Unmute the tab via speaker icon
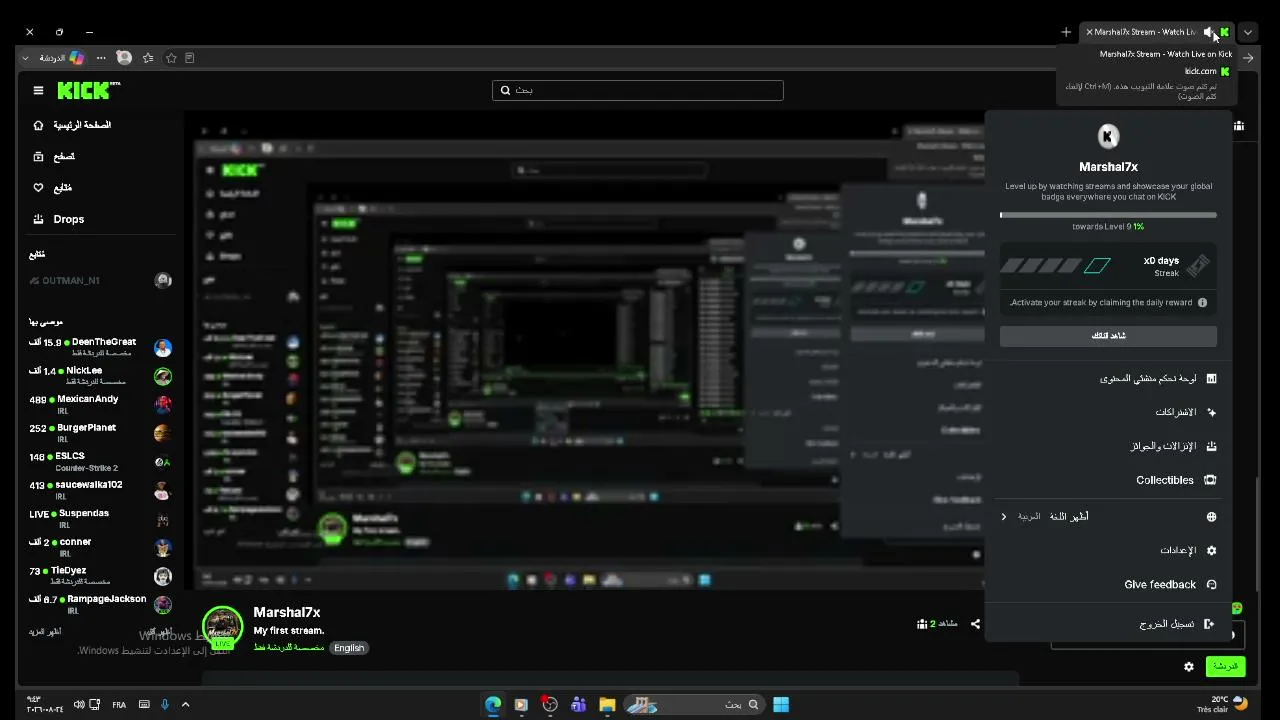This screenshot has width=1280, height=720. pyautogui.click(x=1209, y=32)
